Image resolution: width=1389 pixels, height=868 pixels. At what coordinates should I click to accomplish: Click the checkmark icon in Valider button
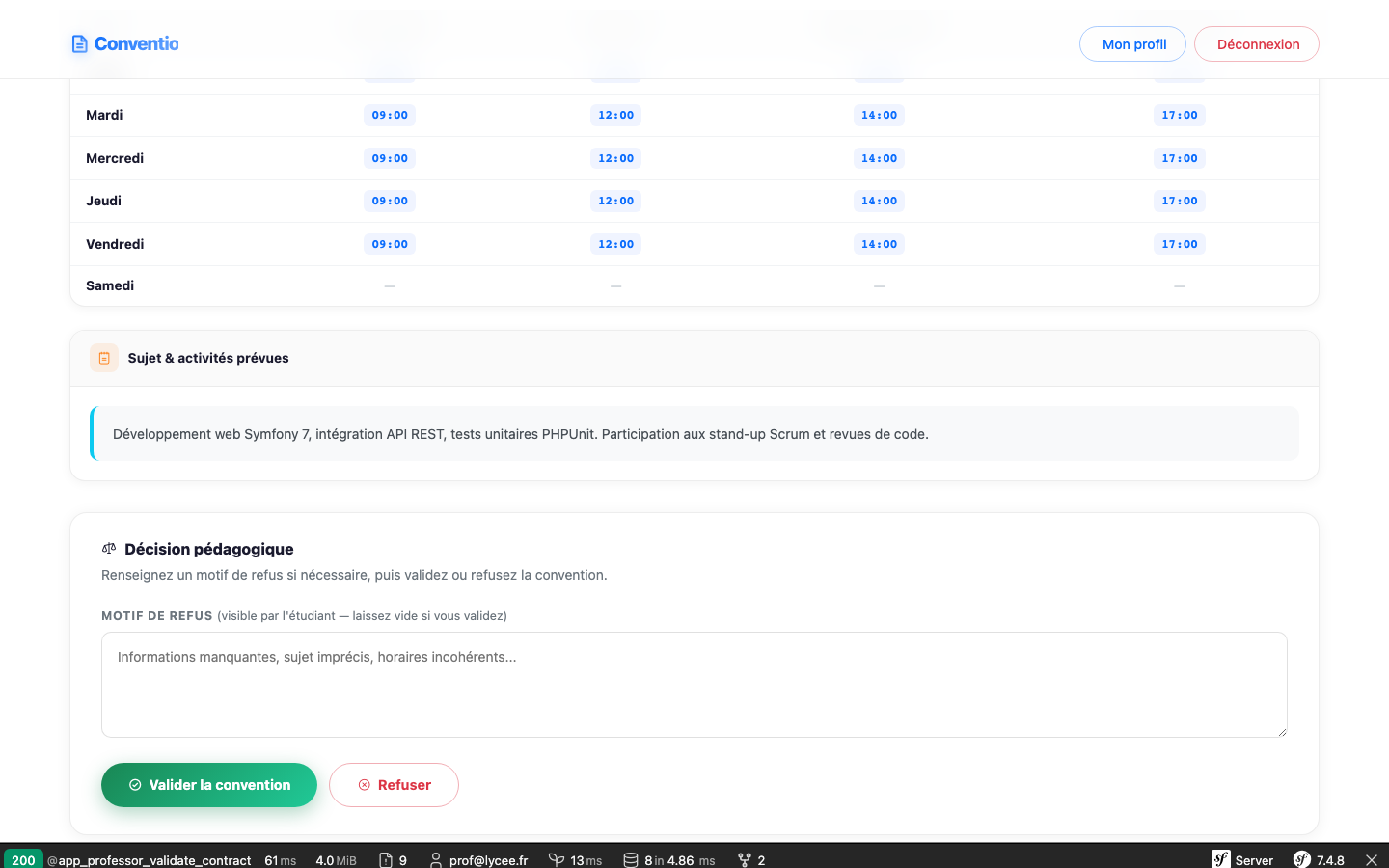(x=135, y=785)
